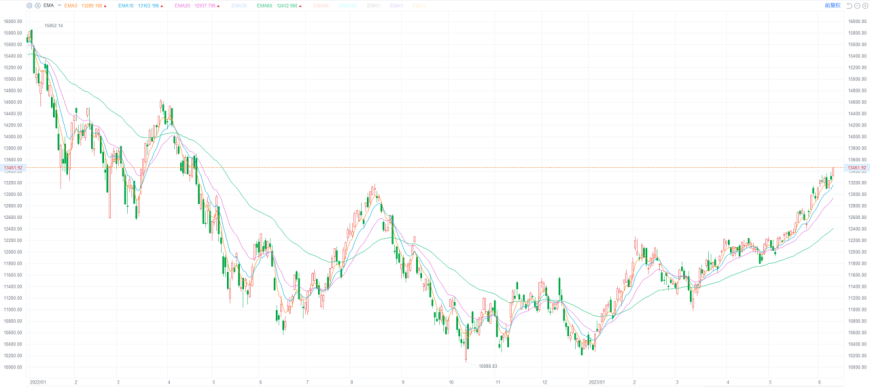Click the circled minus zoom-out icon
This screenshot has height=387, width=870.
coord(857,6)
